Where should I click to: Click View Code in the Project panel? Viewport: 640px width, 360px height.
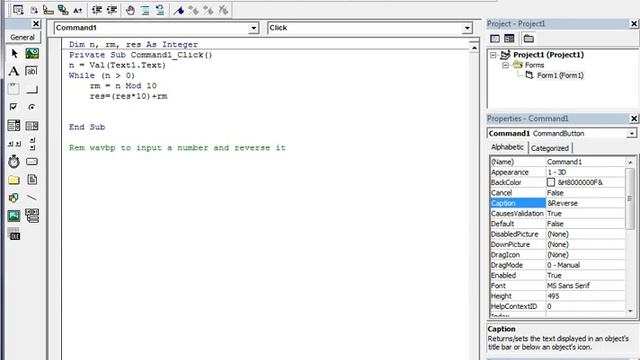click(x=495, y=39)
